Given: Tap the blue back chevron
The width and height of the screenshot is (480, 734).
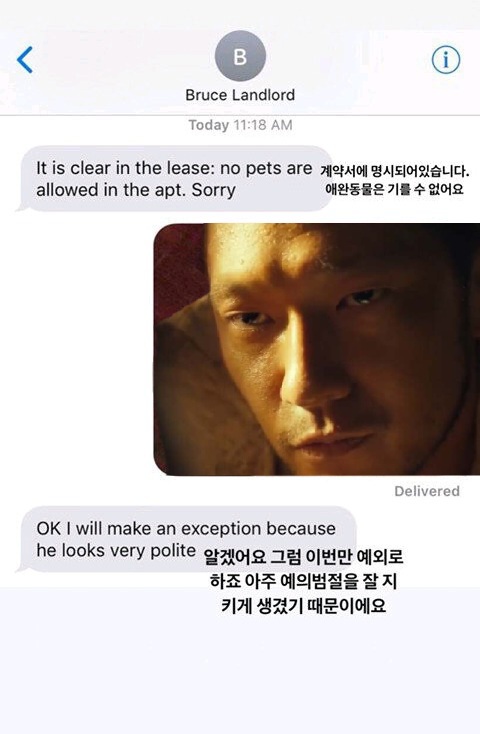Looking at the screenshot, I should click(25, 59).
